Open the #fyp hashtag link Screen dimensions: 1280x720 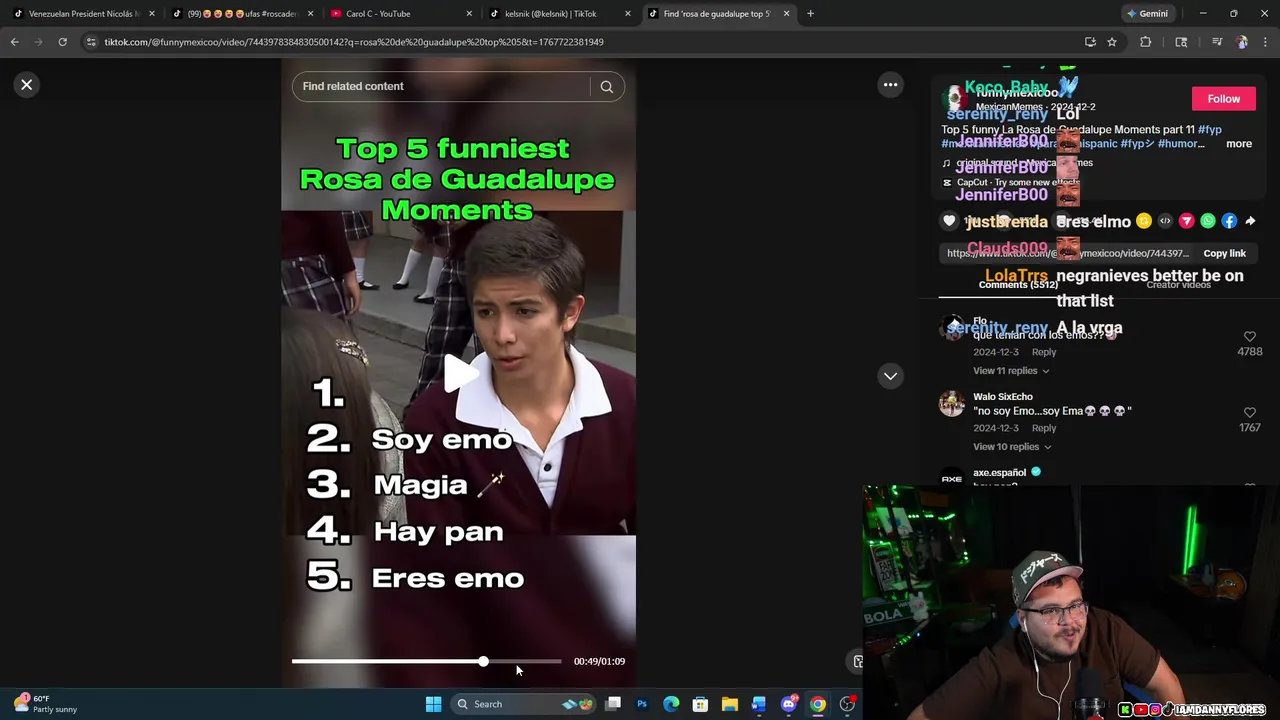1209,130
